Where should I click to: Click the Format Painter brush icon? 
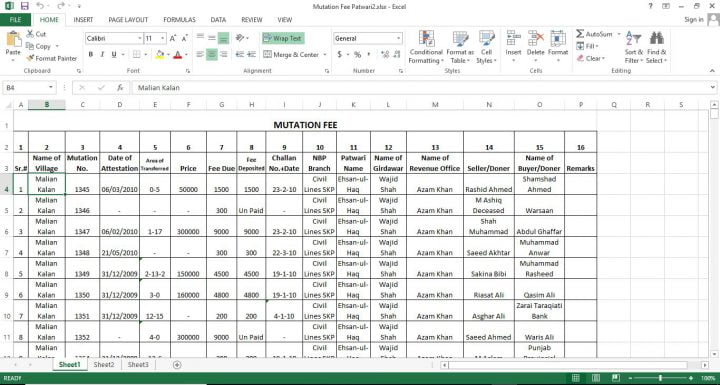point(30,58)
